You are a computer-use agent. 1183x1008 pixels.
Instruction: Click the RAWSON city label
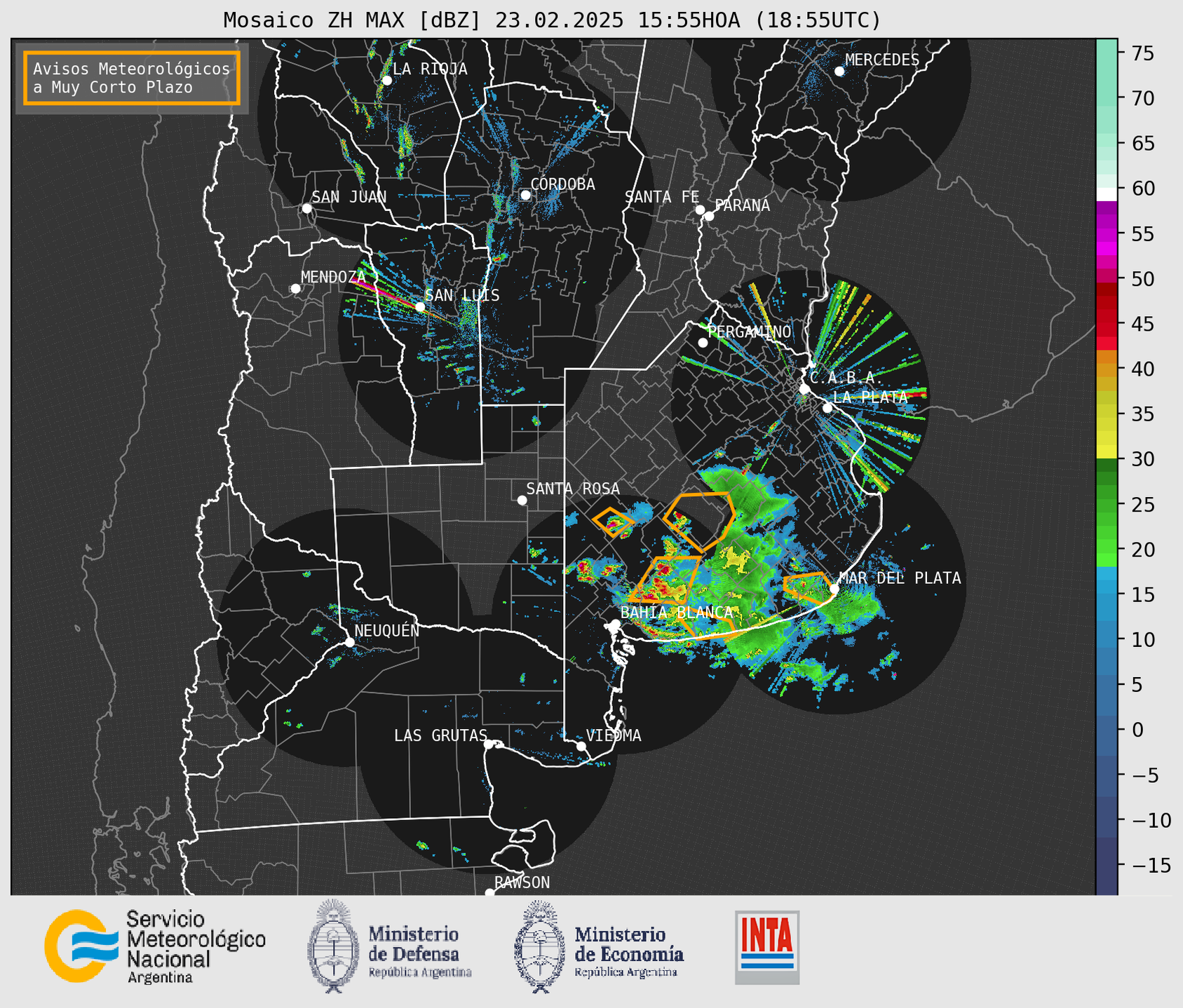pyautogui.click(x=522, y=883)
